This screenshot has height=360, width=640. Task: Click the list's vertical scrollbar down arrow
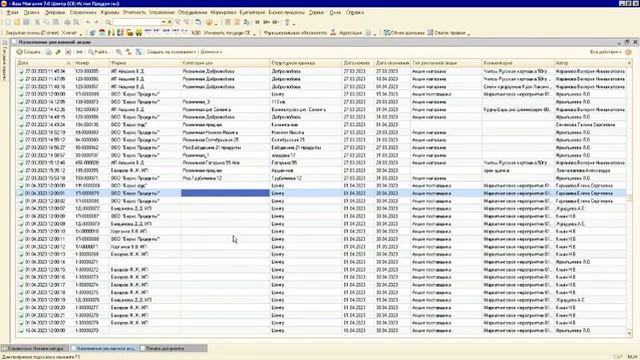[x=629, y=333]
